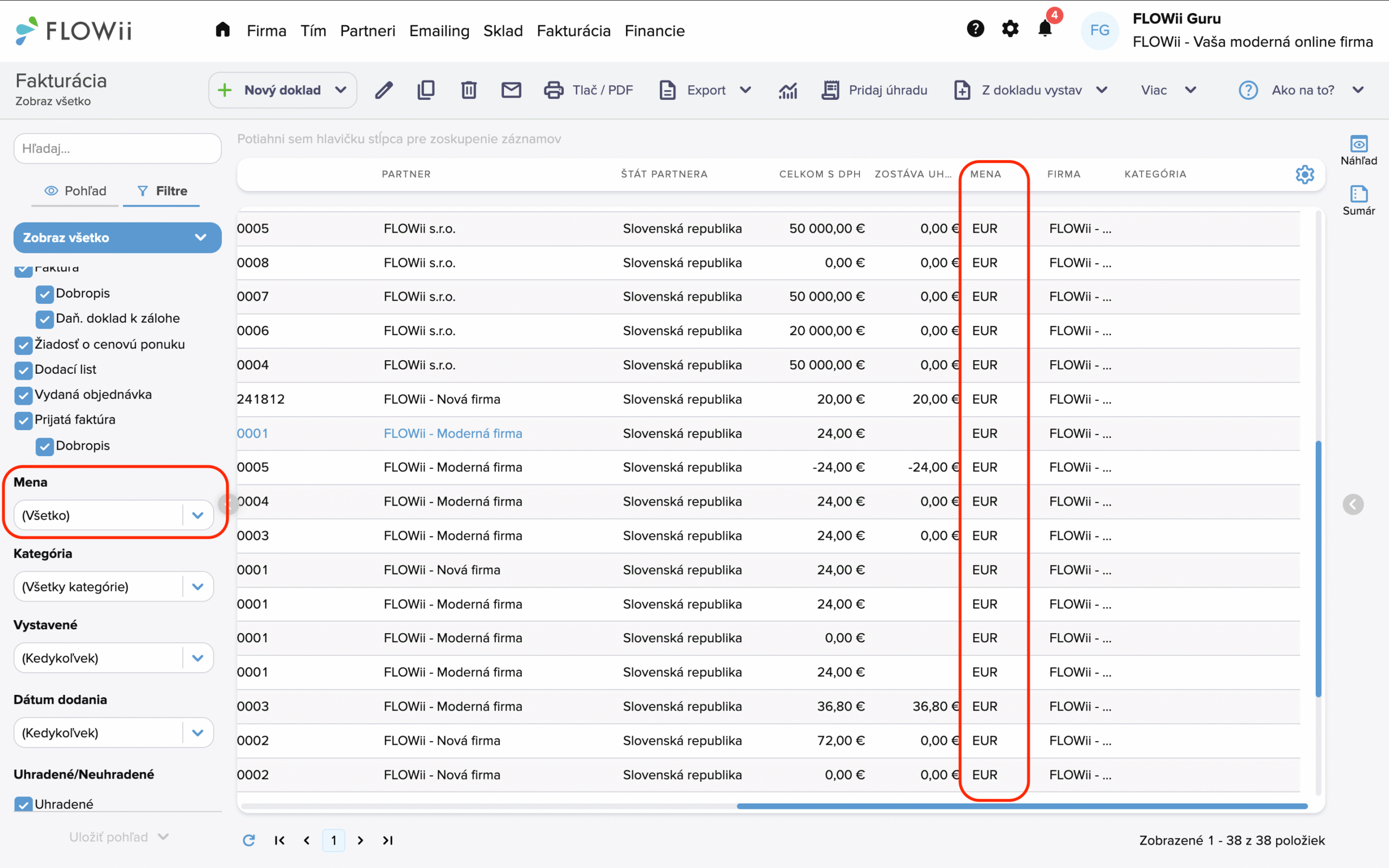Open the Sumár summary panel

(1359, 200)
